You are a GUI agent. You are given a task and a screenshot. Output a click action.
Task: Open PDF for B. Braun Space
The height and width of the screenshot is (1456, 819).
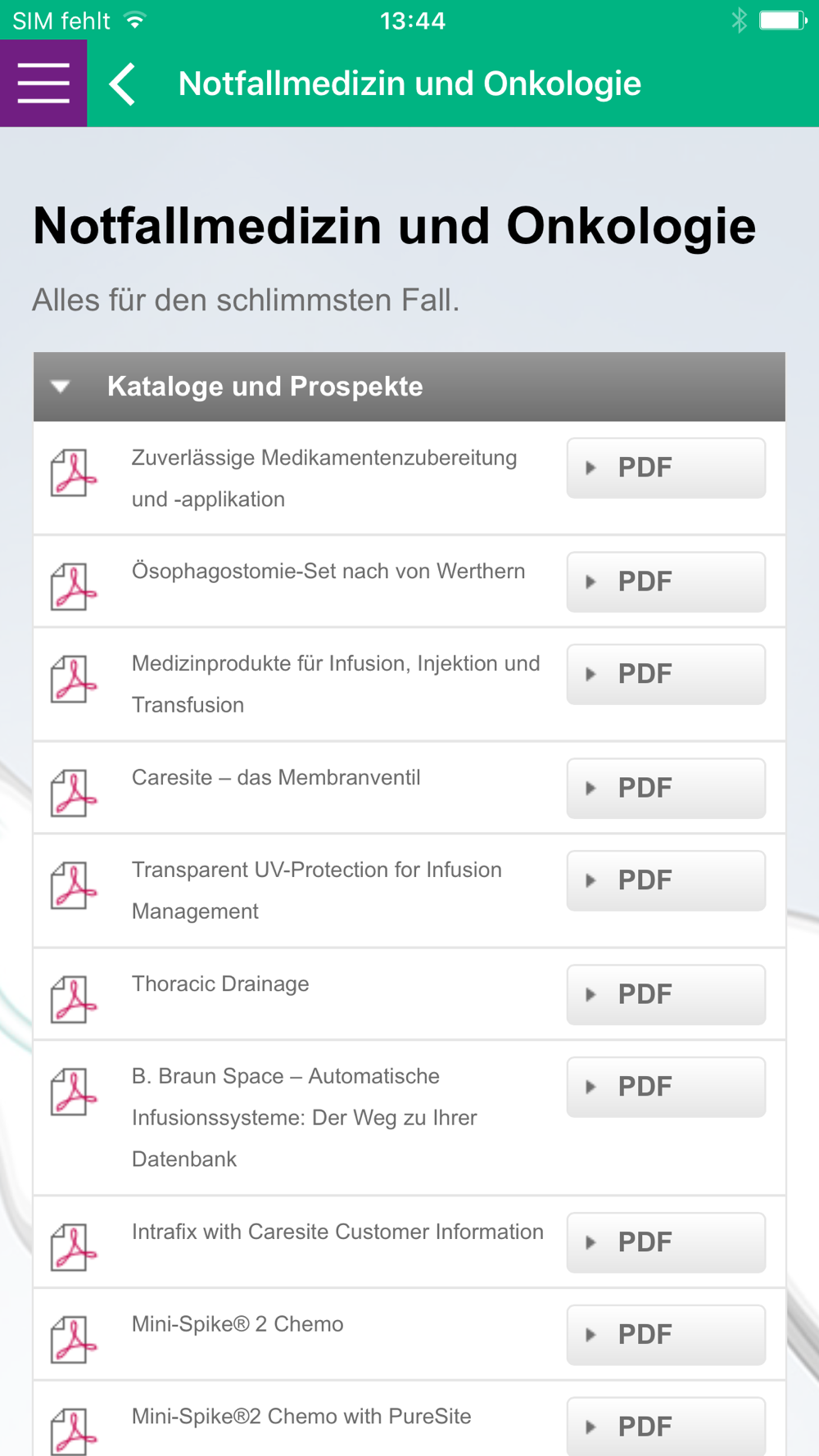tap(666, 1087)
